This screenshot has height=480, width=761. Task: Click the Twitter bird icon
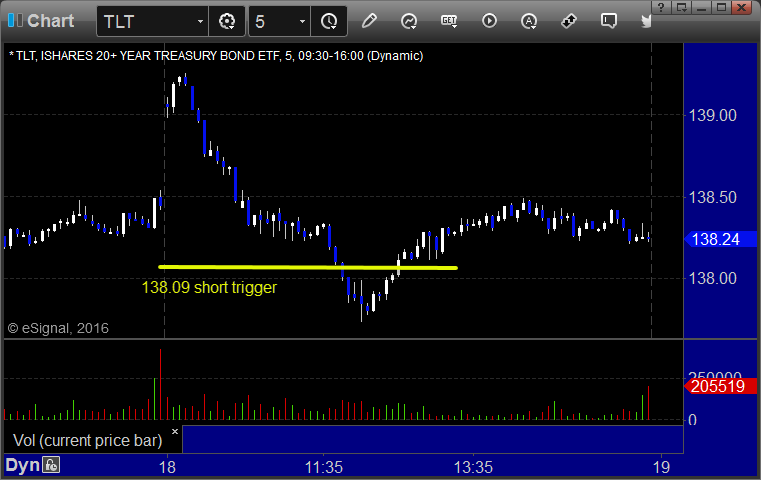click(x=646, y=21)
